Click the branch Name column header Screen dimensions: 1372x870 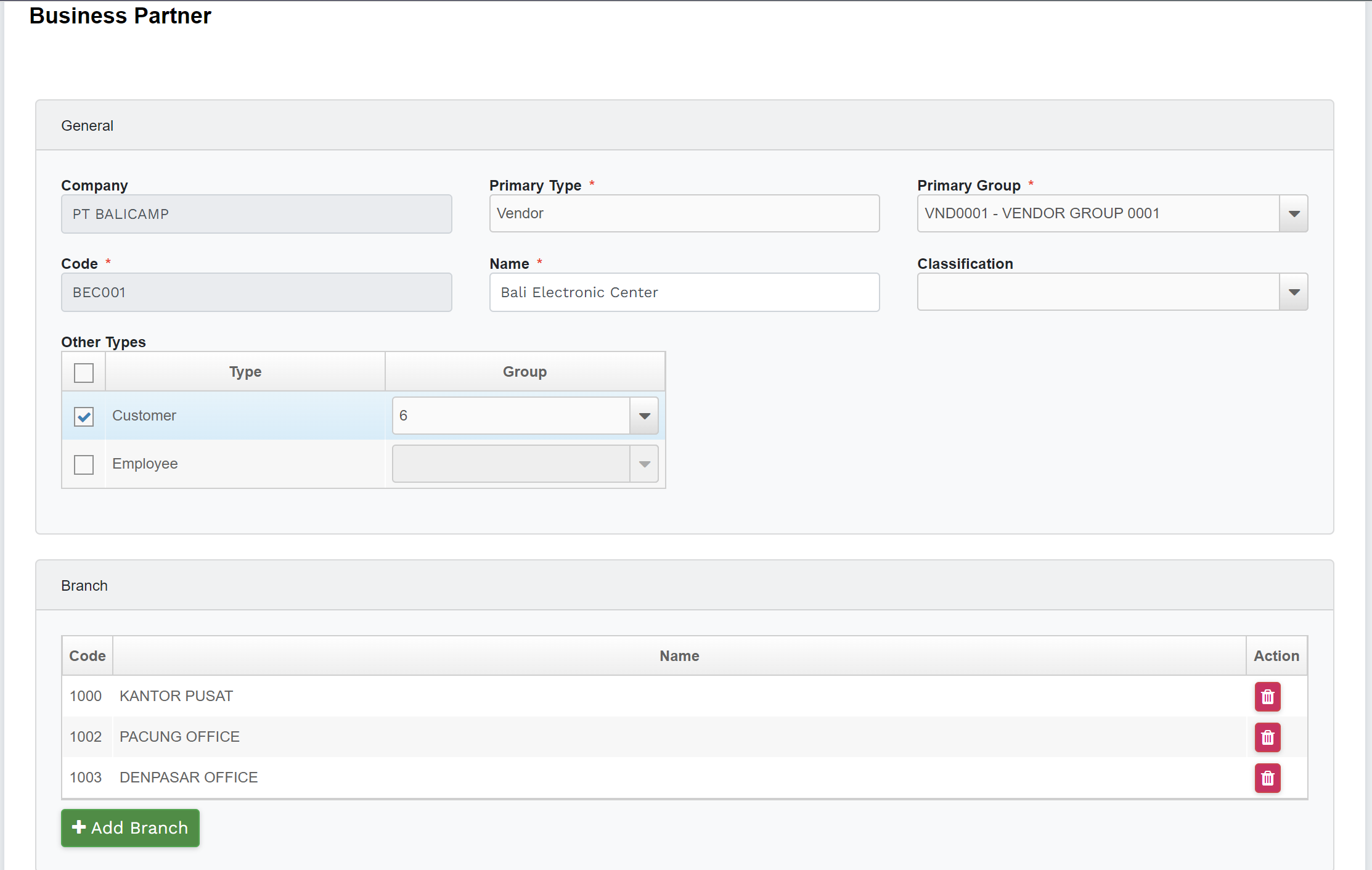point(679,656)
